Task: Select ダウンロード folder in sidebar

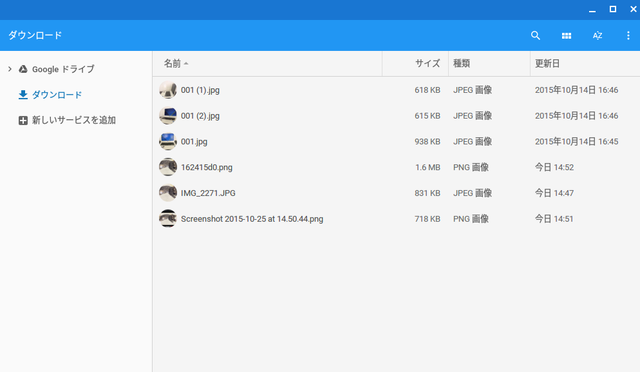Action: pyautogui.click(x=57, y=95)
